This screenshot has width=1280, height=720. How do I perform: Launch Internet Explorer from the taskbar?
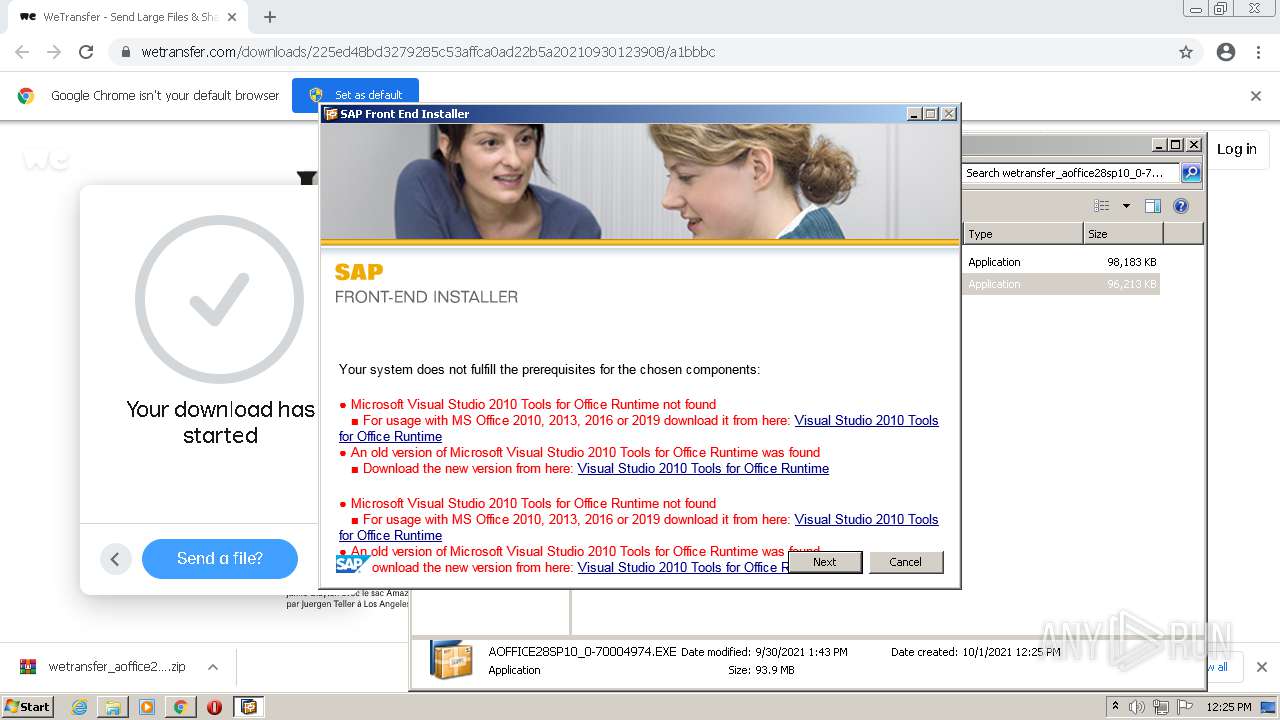tap(79, 707)
